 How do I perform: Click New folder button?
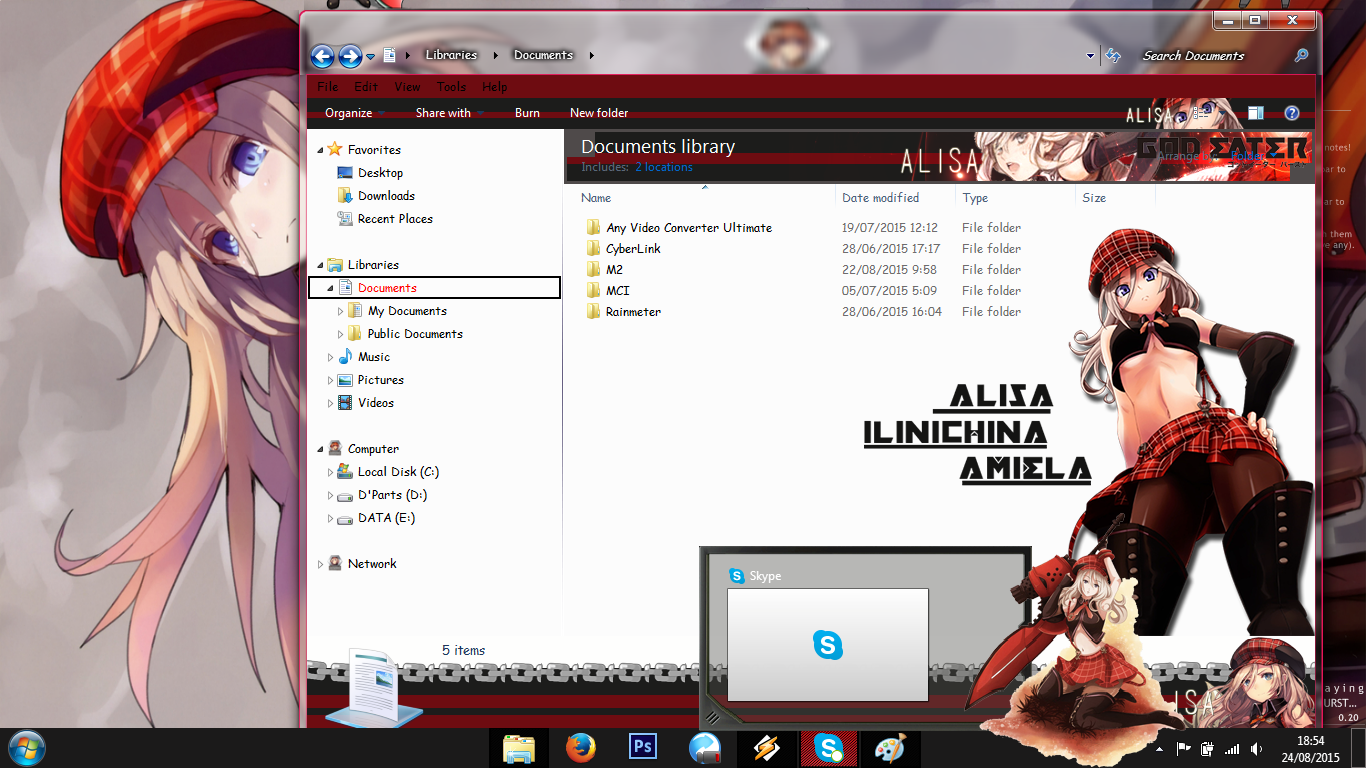599,113
